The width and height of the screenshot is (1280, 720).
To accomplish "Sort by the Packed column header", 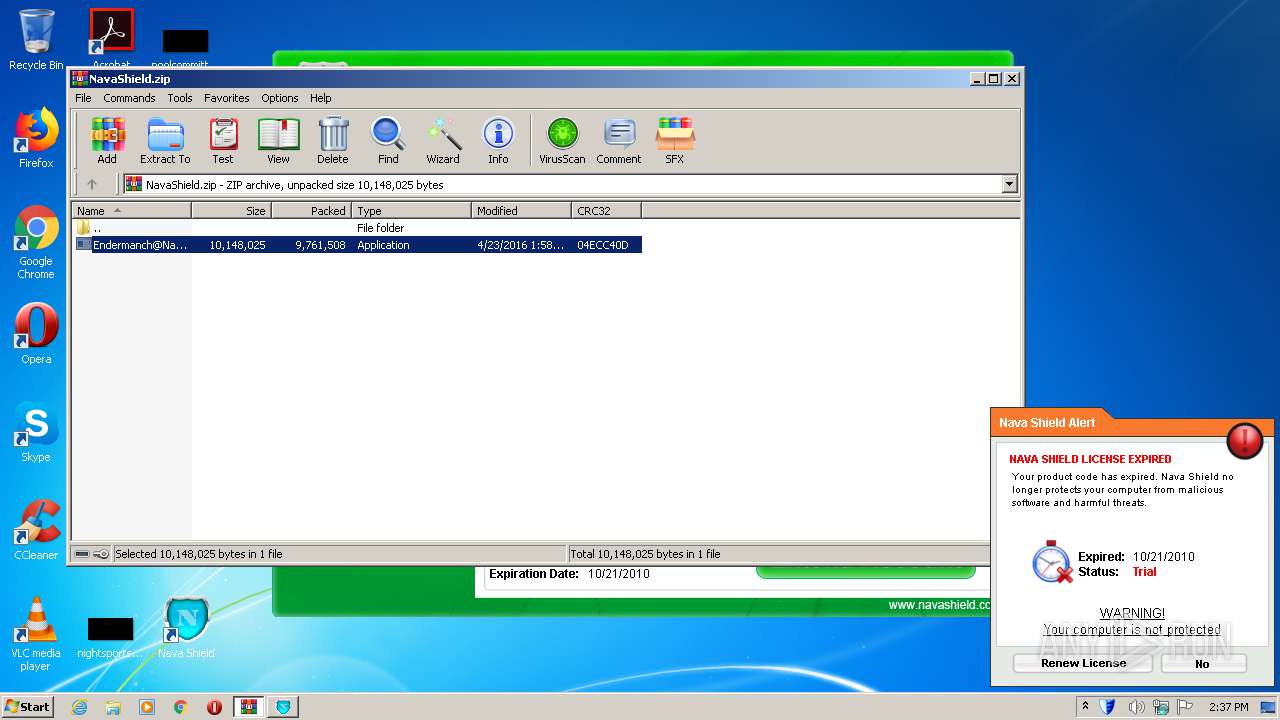I will pos(312,210).
